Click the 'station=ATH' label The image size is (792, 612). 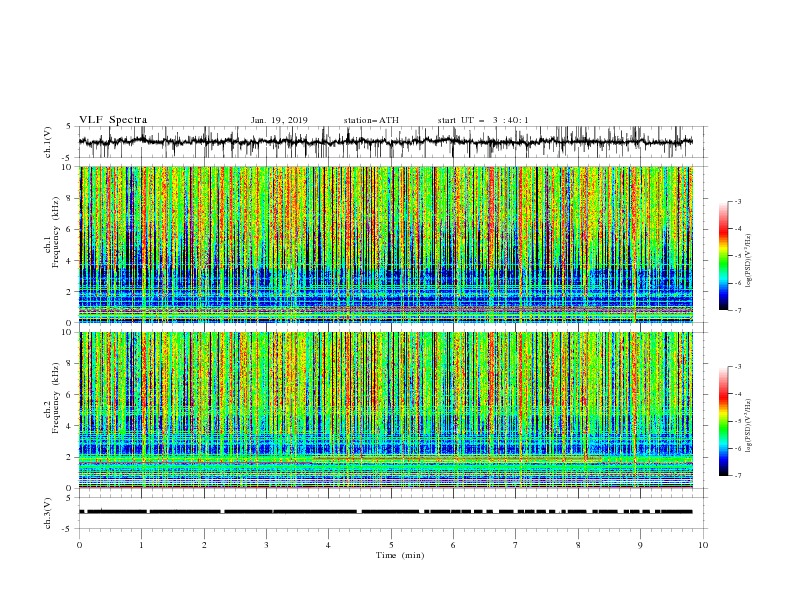(x=371, y=120)
